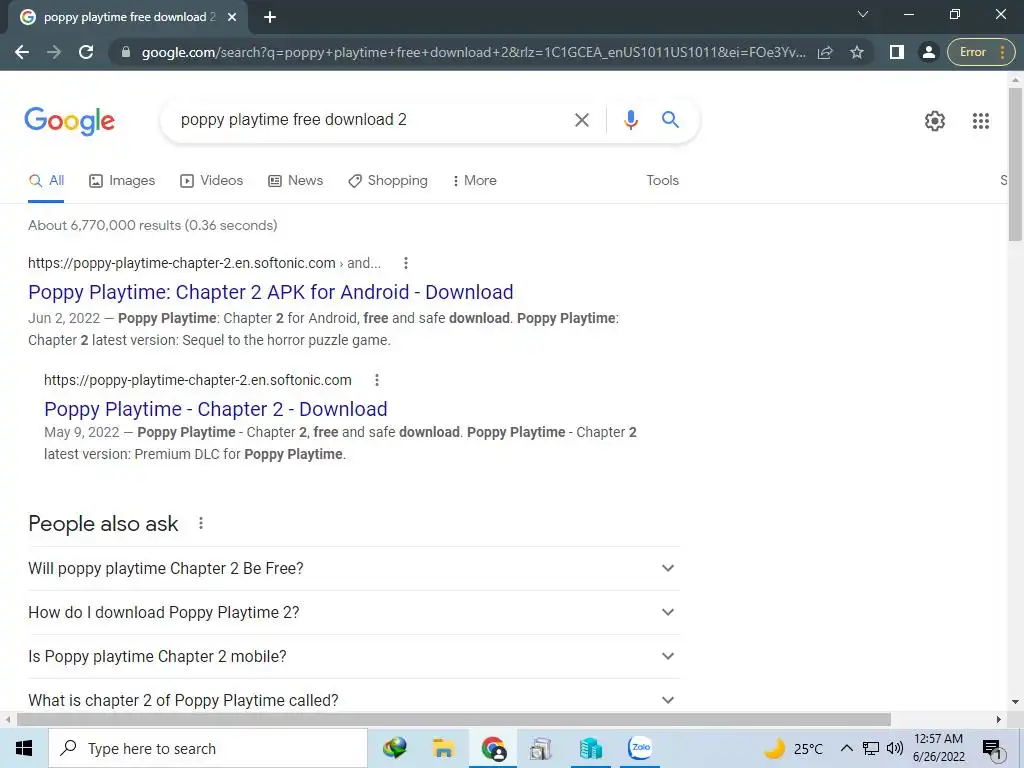Open a new browser tab

(270, 17)
